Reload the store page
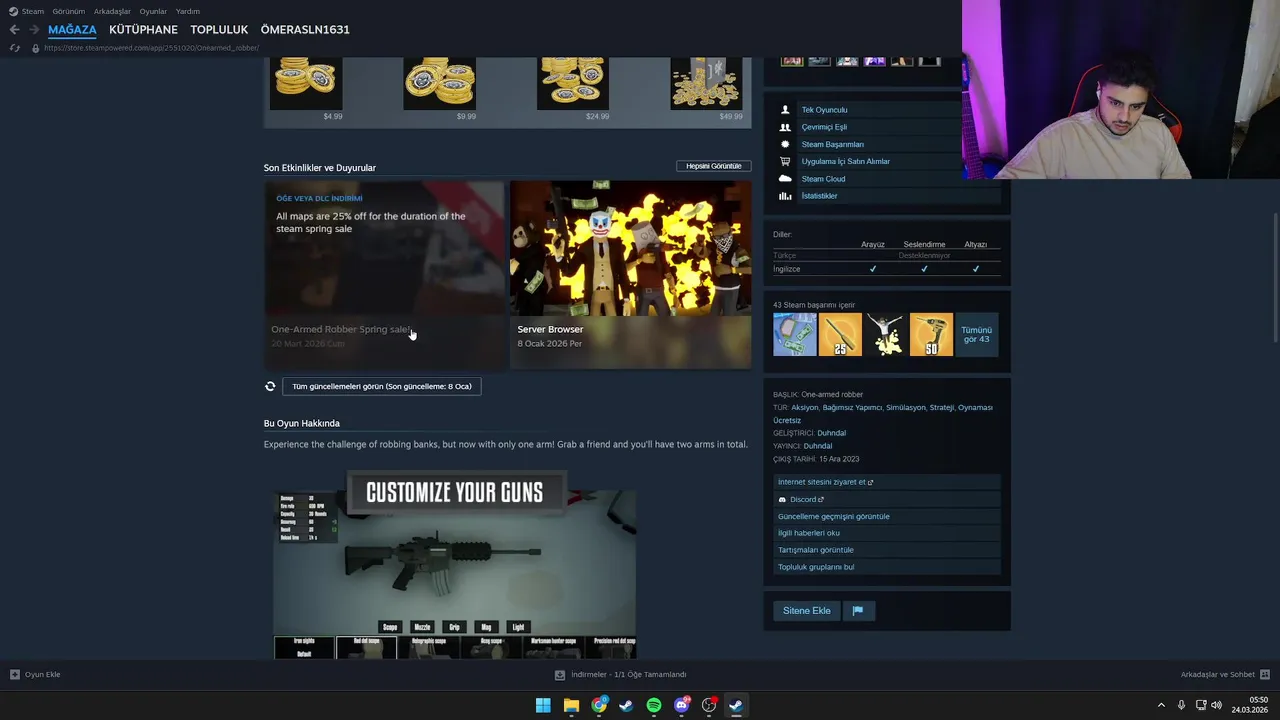This screenshot has height=720, width=1280. coord(14,48)
